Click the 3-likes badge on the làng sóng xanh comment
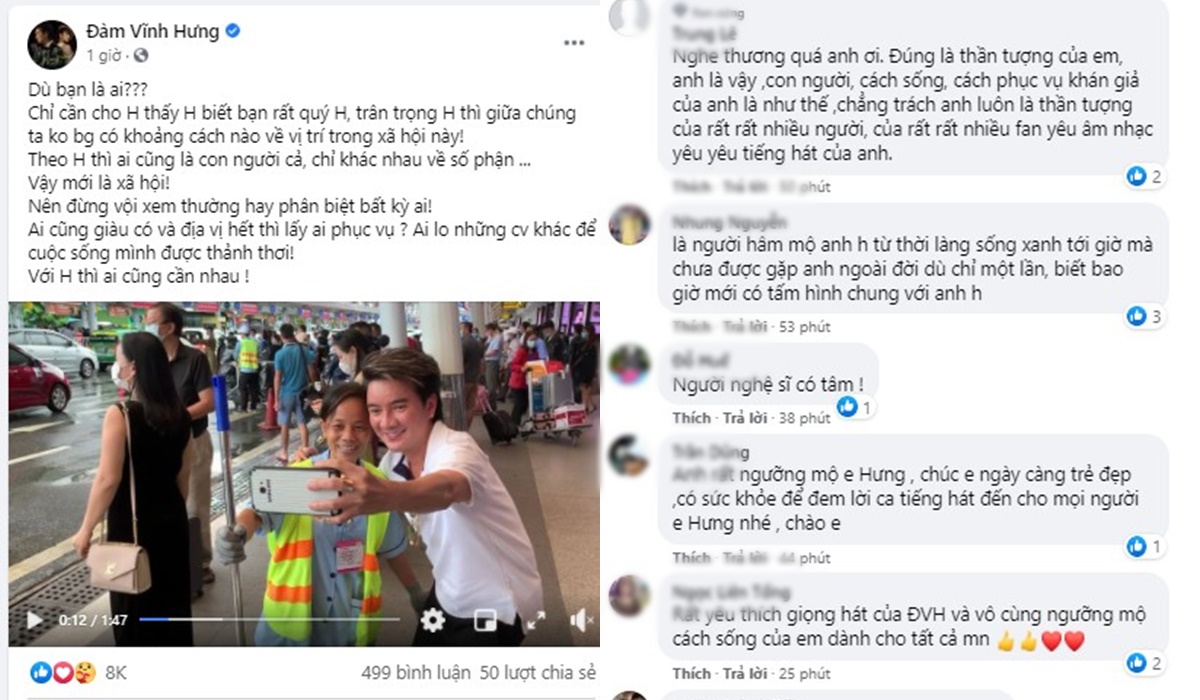The height and width of the screenshot is (700, 1200). click(1143, 317)
